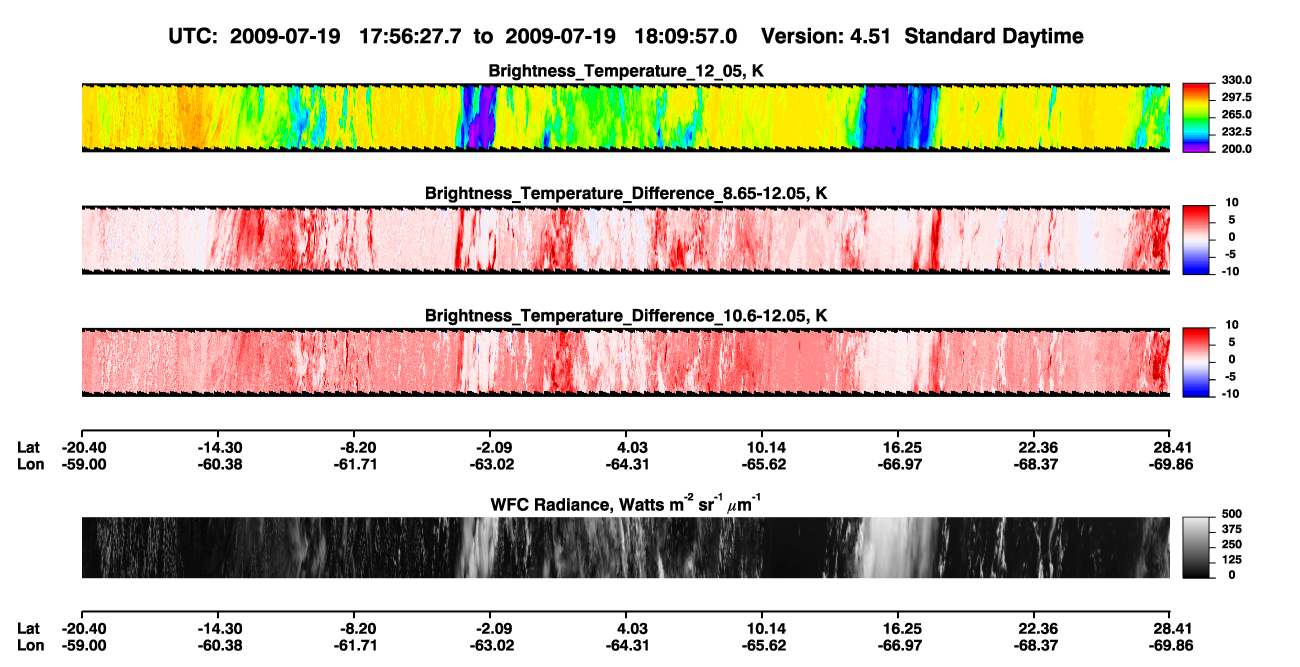Click the Brightness_Temperature_12_05 color scale bar
The height and width of the screenshot is (667, 1300).
1198,115
